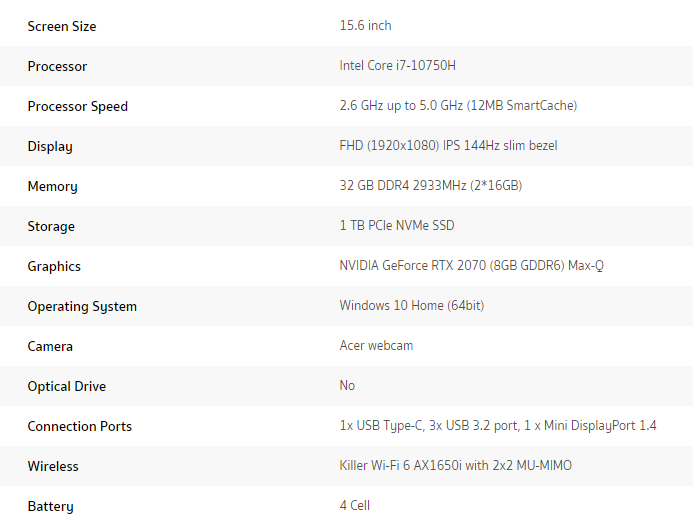This screenshot has width=693, height=519.
Task: Click the Operating System label
Action: [82, 306]
